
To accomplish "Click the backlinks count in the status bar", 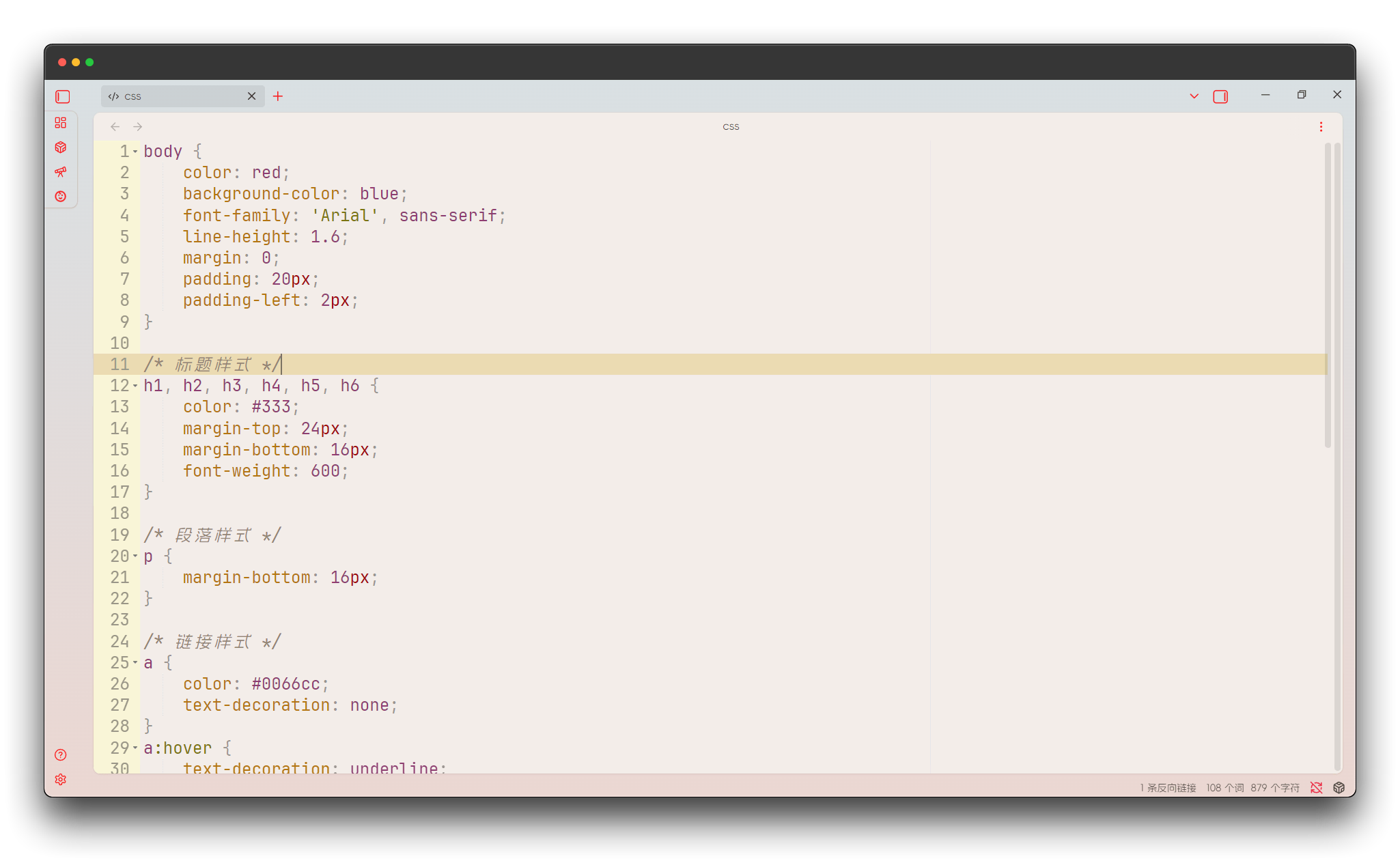I will click(x=1167, y=787).
